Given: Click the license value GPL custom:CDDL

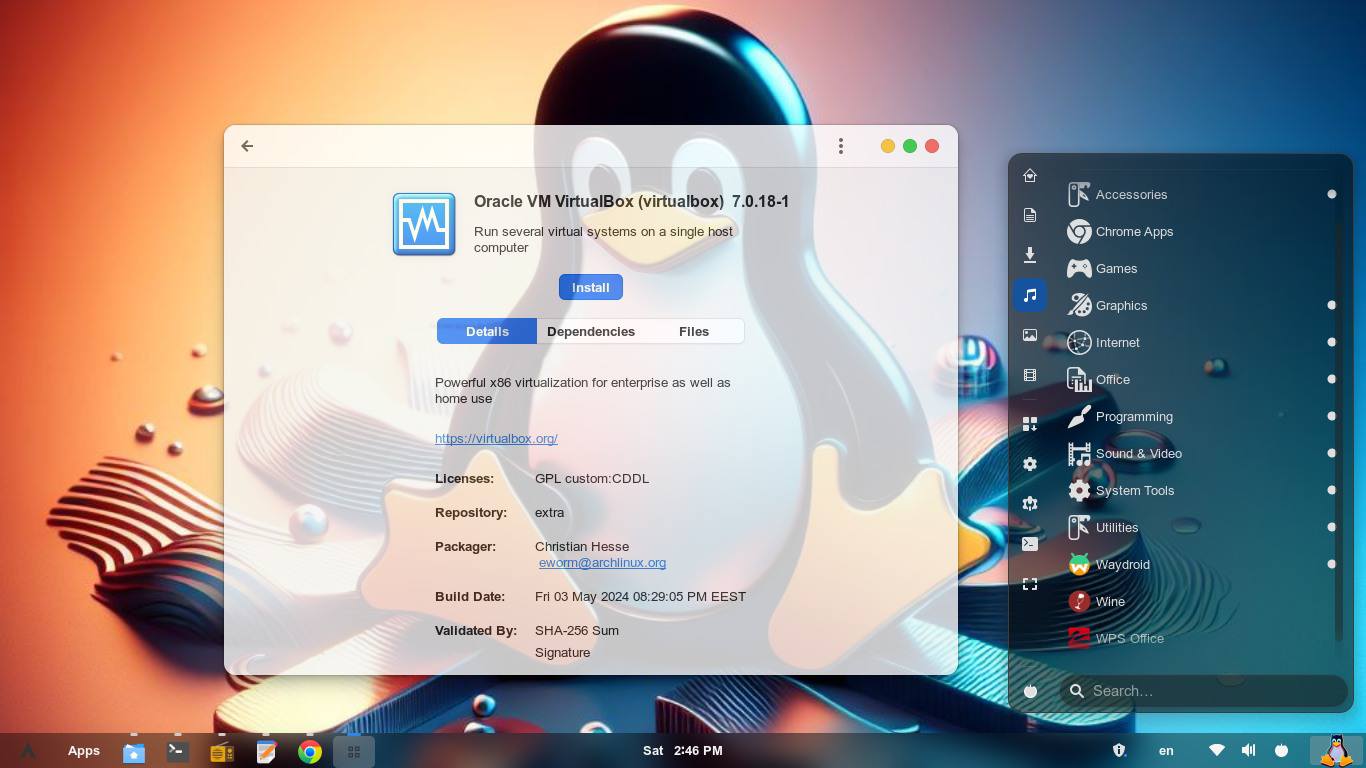Looking at the screenshot, I should click(x=592, y=479).
